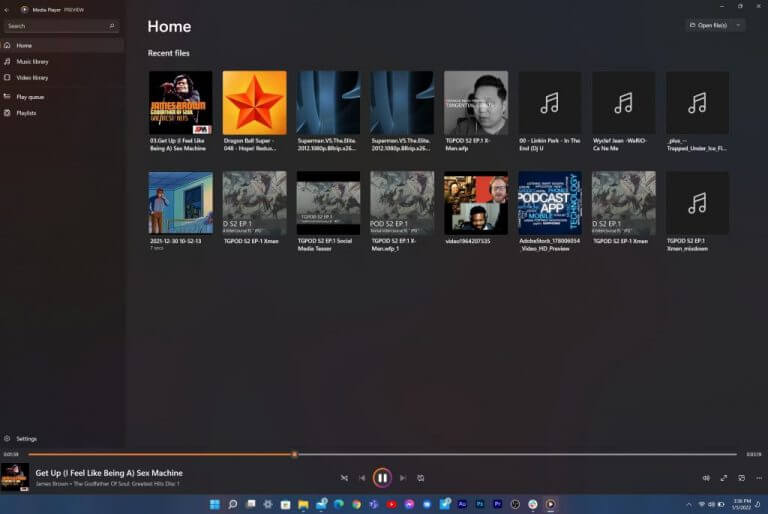Open Adobe Photoshop from the taskbar
This screenshot has height=514, width=768.
[x=480, y=504]
